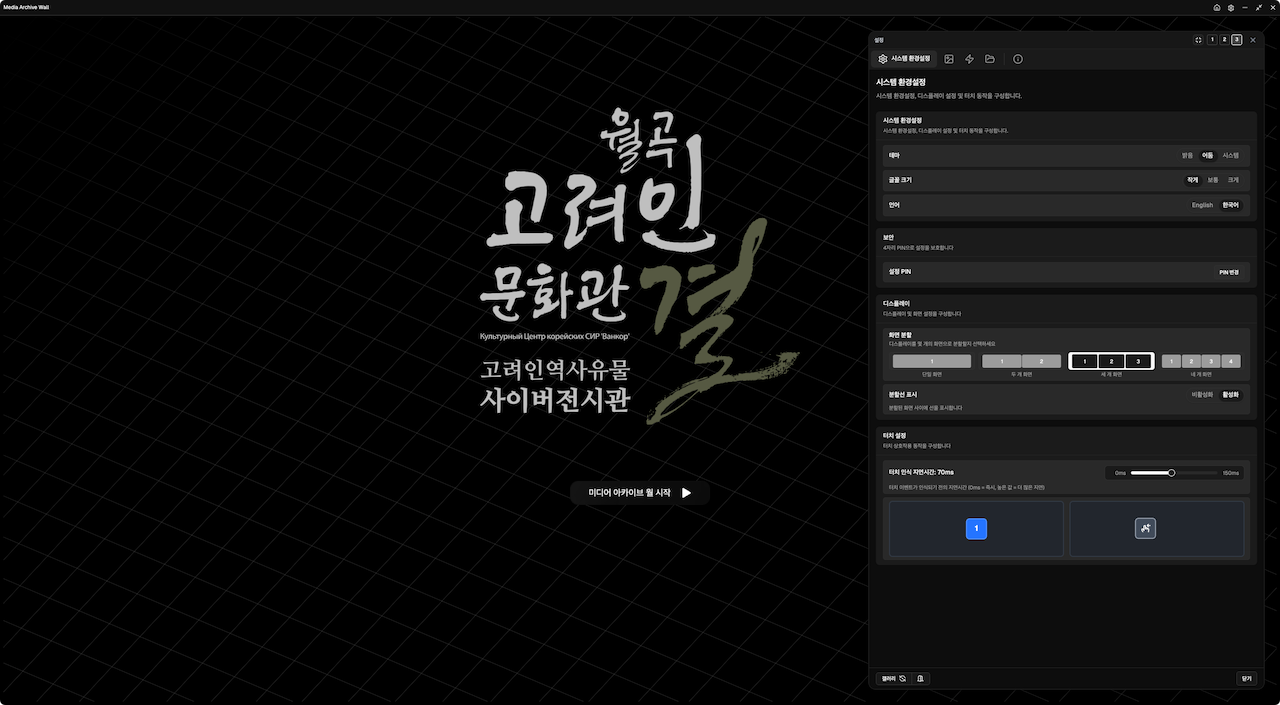Click the 갤러리 reset button in footer
Viewport: 1280px width, 705px height.
[893, 678]
